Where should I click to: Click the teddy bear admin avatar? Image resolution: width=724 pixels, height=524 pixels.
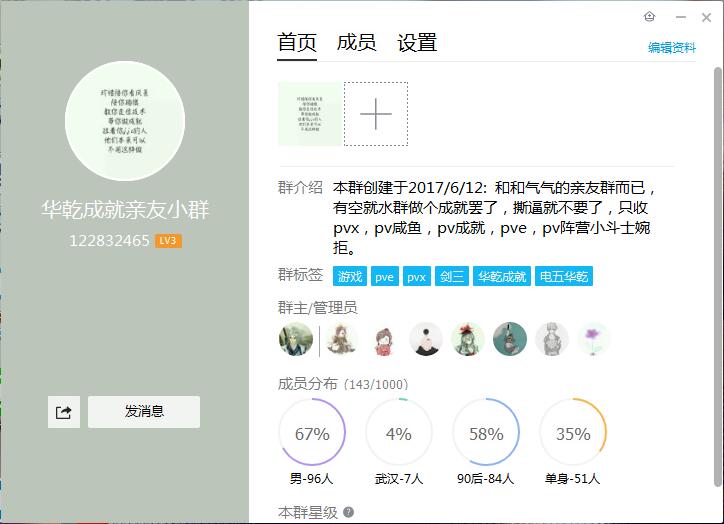pos(341,339)
